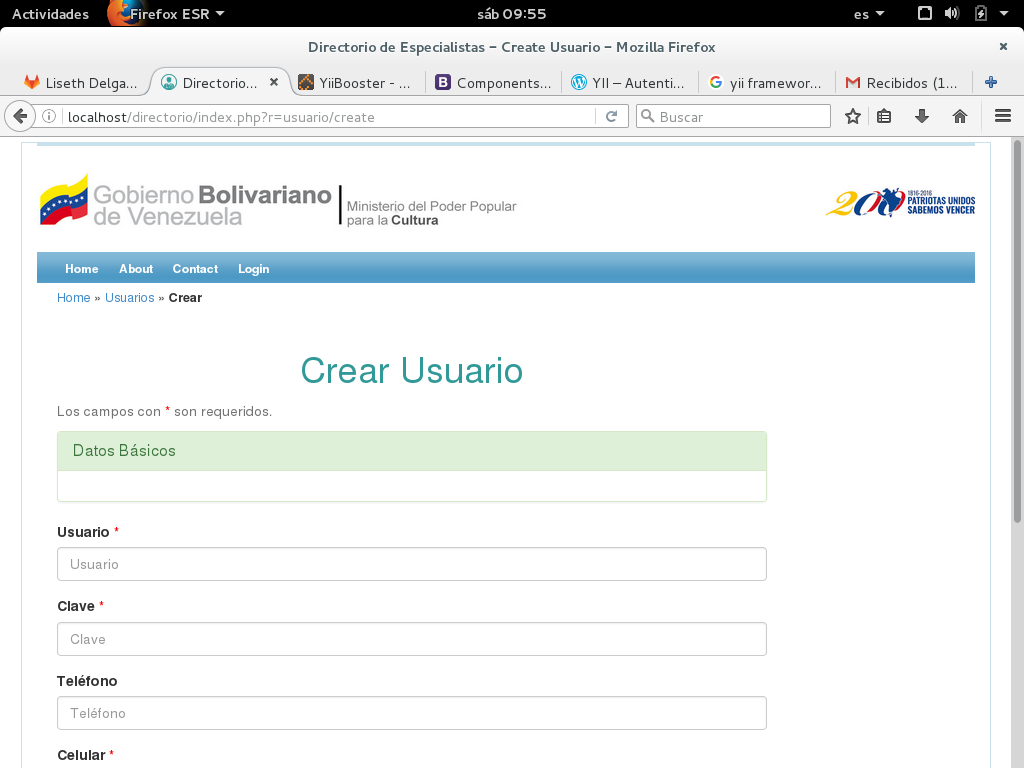Open the Login link in the navigation bar
This screenshot has height=768, width=1024.
click(253, 269)
